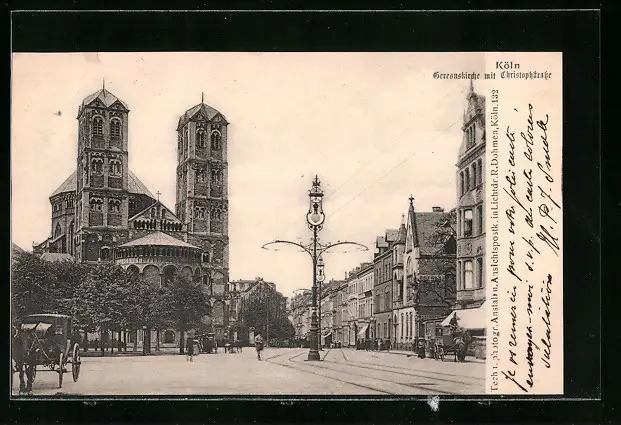Screen dimensions: 621x425
Task: Click the left church tower
Action: [x=102, y=165]
